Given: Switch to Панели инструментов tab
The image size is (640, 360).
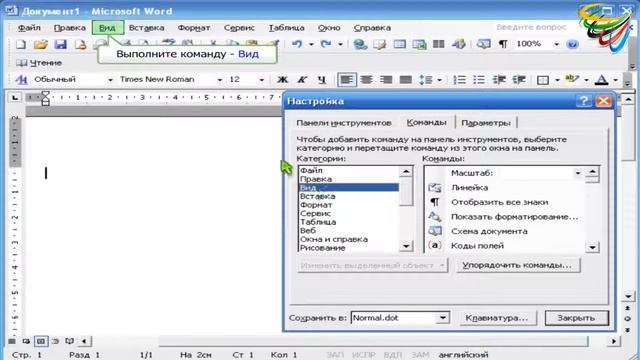Looking at the screenshot, I should click(344, 123).
